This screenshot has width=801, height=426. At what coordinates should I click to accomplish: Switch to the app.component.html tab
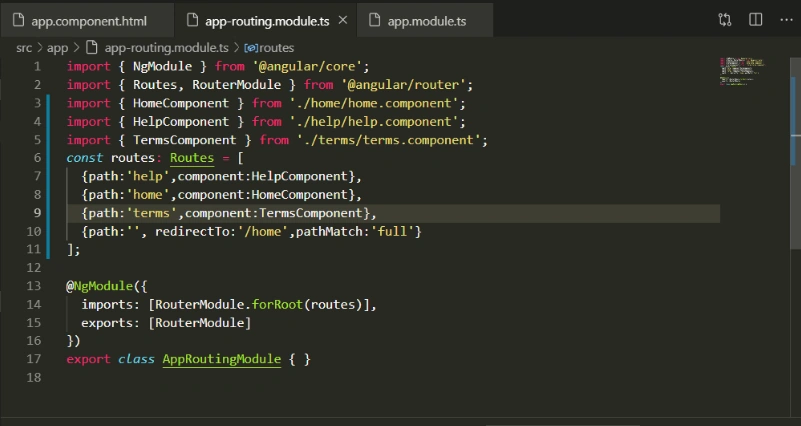87,21
